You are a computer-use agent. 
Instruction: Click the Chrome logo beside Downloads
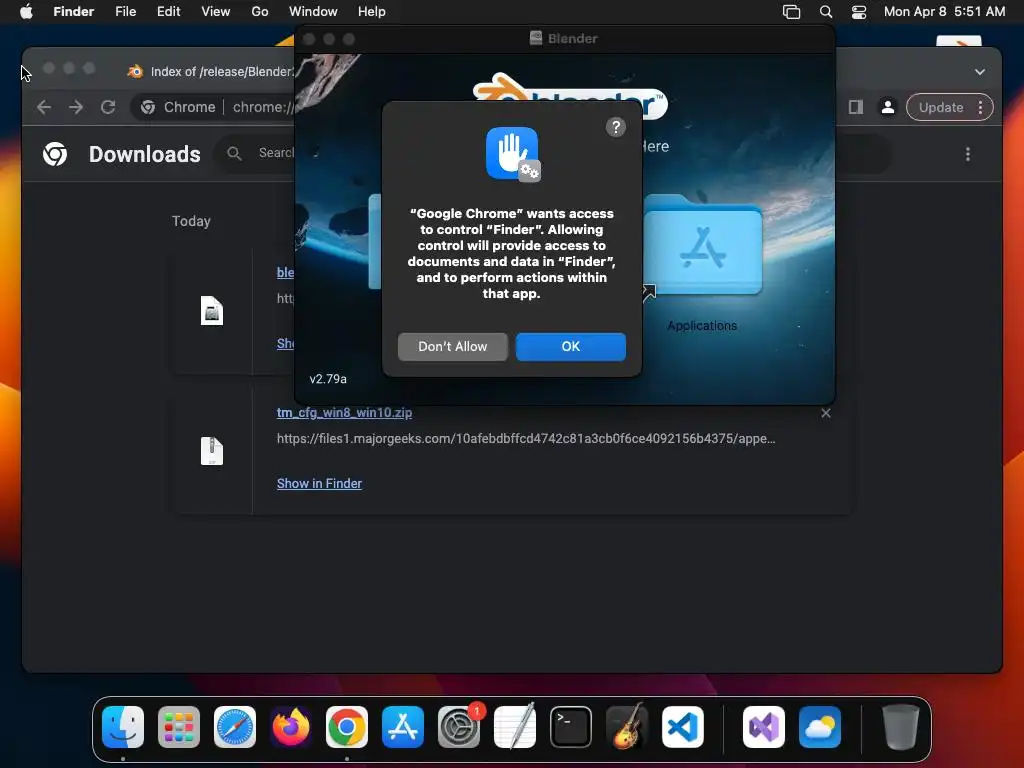(55, 154)
